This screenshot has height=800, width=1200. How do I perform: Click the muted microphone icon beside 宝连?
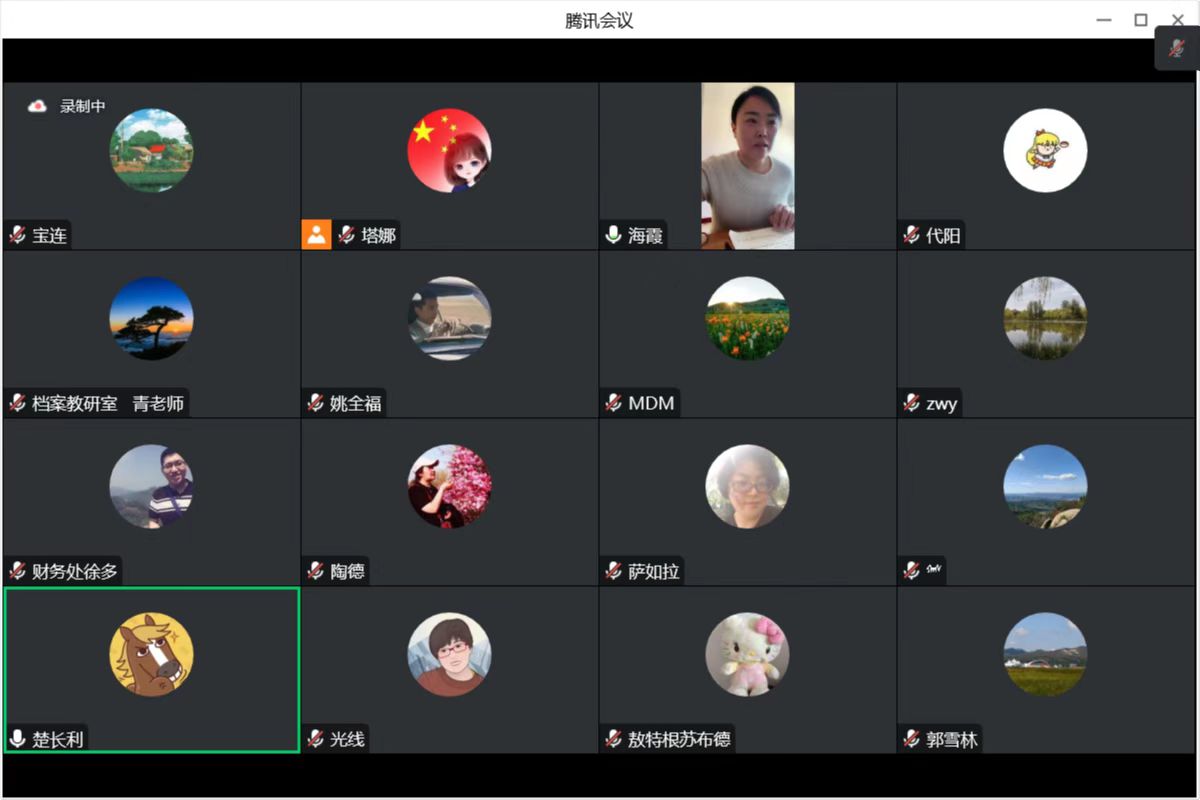[x=17, y=236]
